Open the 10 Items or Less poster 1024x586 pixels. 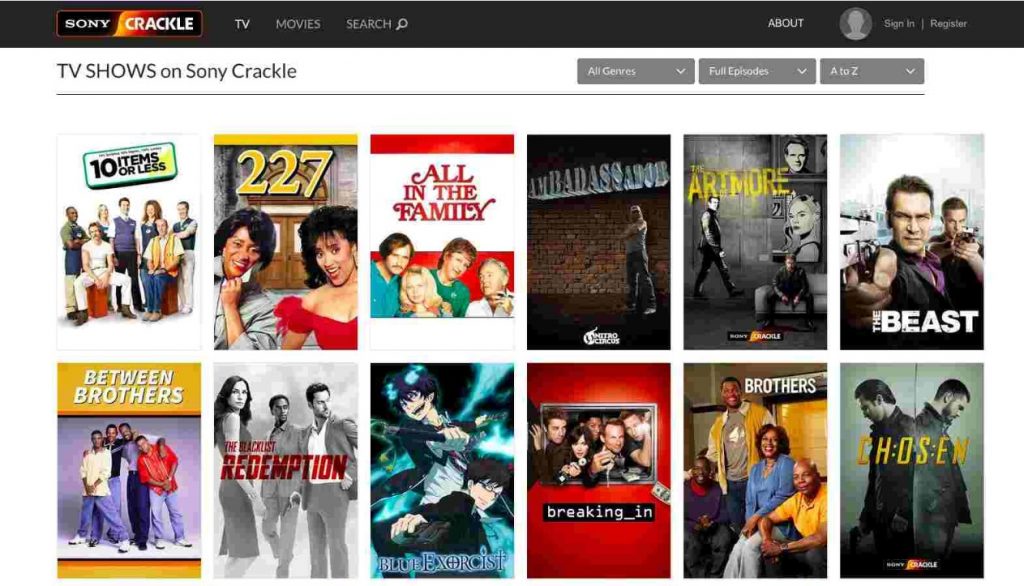pyautogui.click(x=129, y=242)
